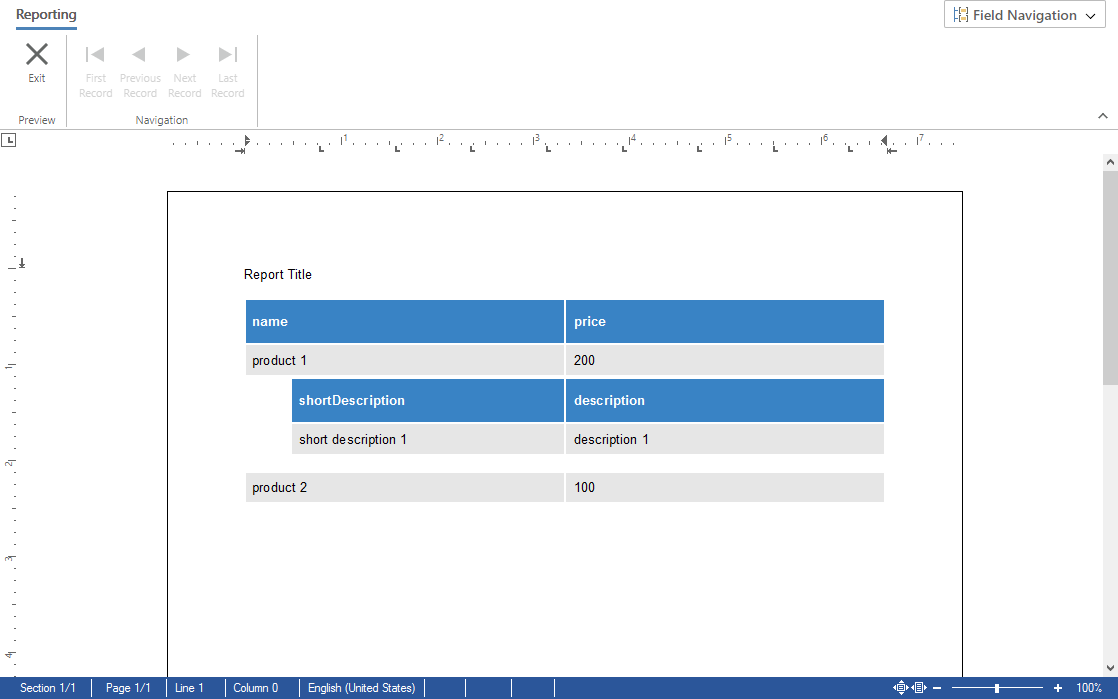1118x699 pixels.
Task: Click the price header cell
Action: coord(724,322)
